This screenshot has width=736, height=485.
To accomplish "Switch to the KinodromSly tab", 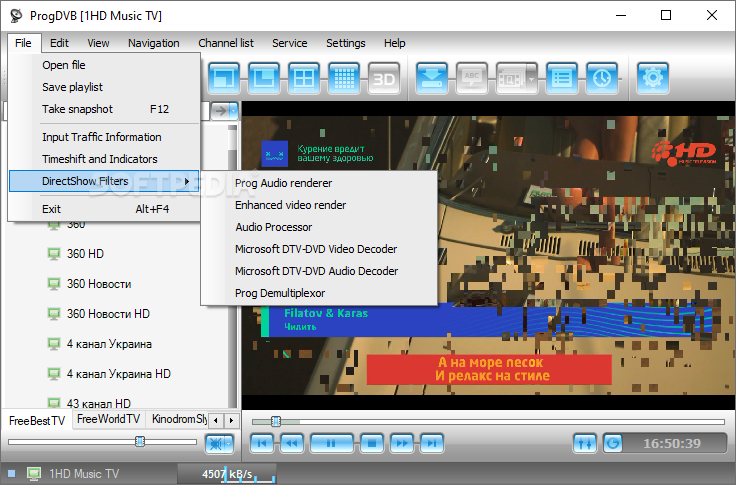I will click(177, 419).
